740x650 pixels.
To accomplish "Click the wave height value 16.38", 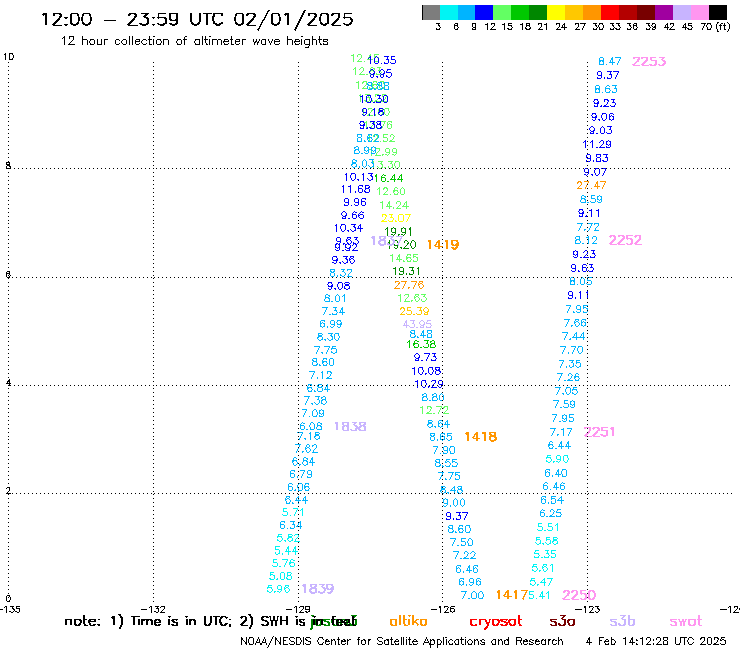I will pyautogui.click(x=421, y=345).
